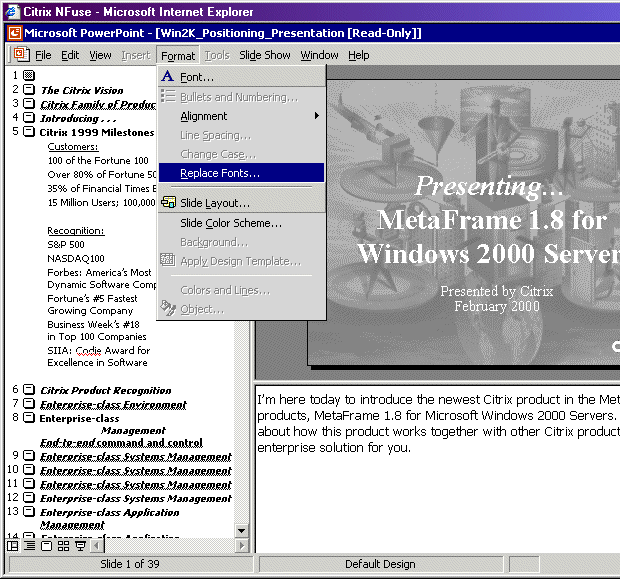The width and height of the screenshot is (620, 579).
Task: Click 'End-to-end command and control' outline text
Action: 121,442
